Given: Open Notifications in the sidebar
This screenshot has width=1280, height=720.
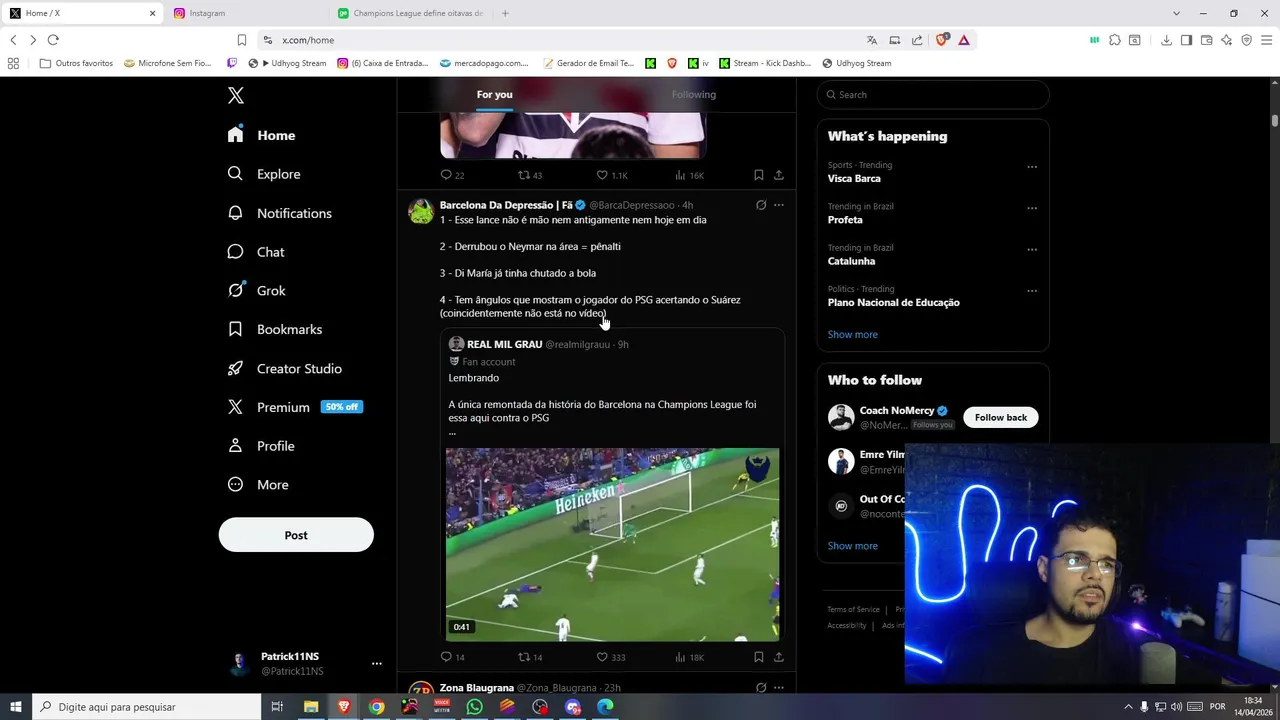Looking at the screenshot, I should [280, 213].
